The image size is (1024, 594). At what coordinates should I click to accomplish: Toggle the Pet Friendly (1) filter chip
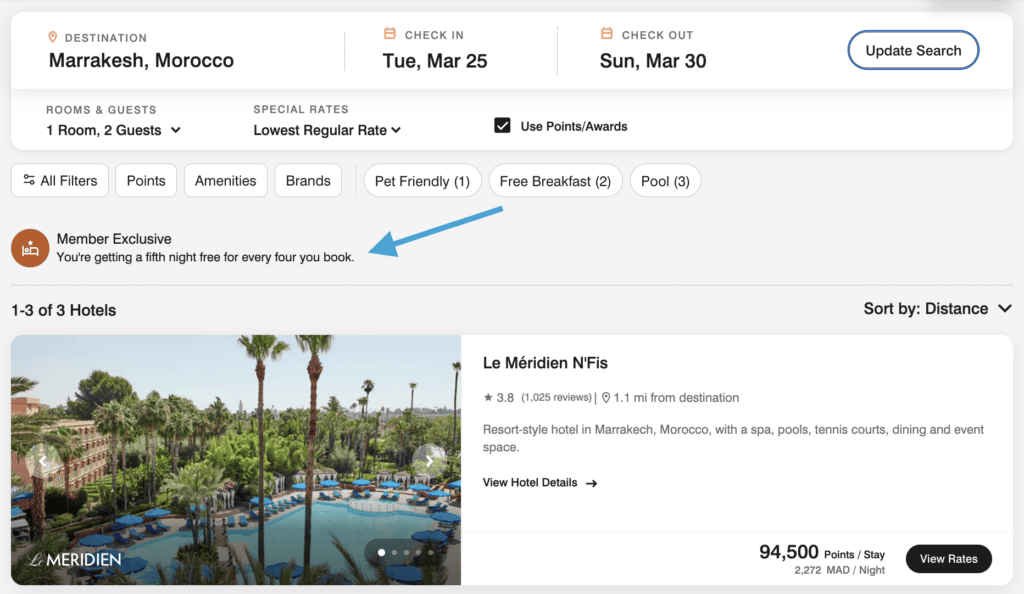tap(422, 181)
